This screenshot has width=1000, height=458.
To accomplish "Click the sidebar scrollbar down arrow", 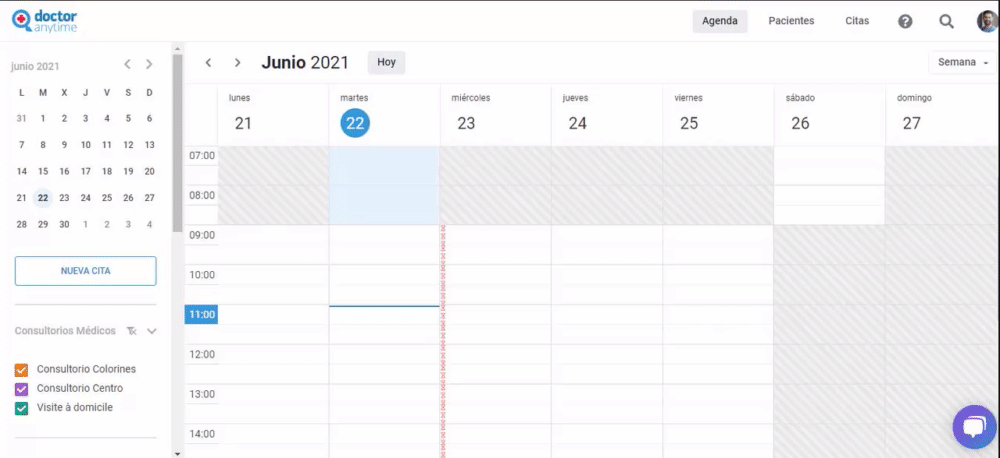I will pos(177,453).
